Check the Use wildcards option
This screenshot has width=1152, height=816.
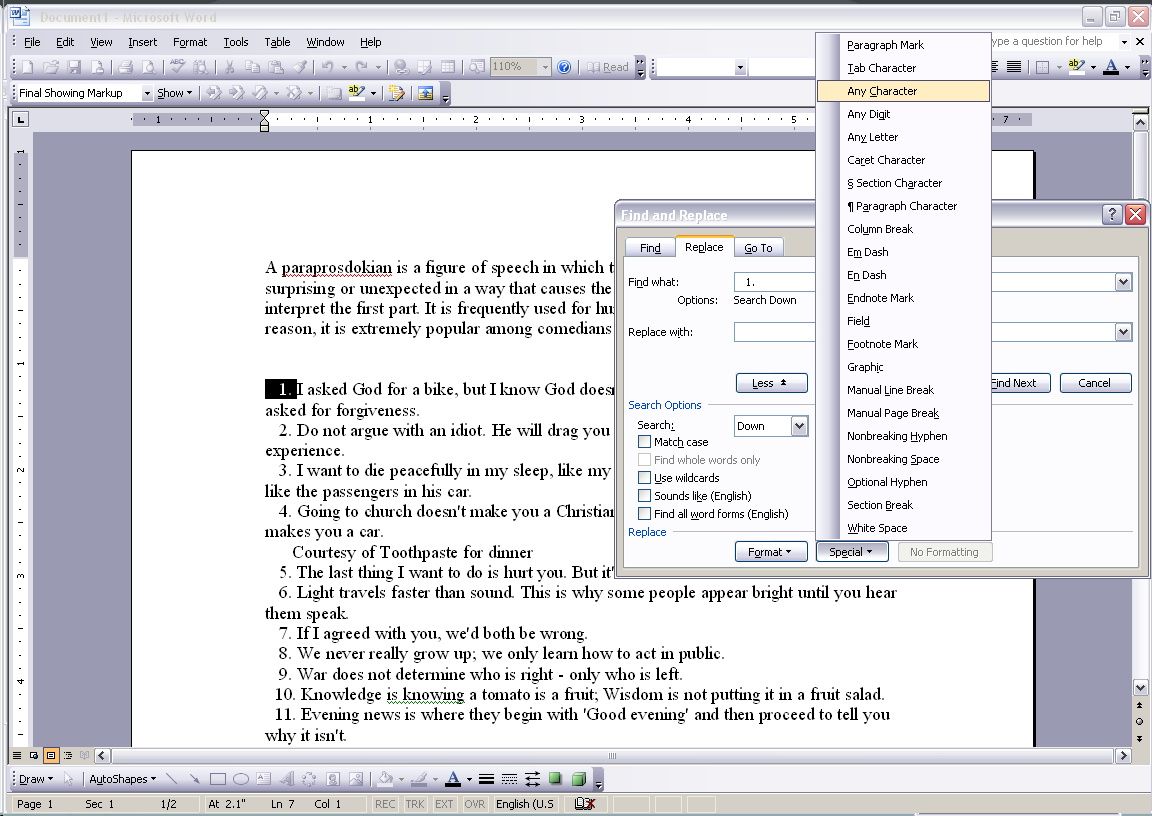click(645, 477)
